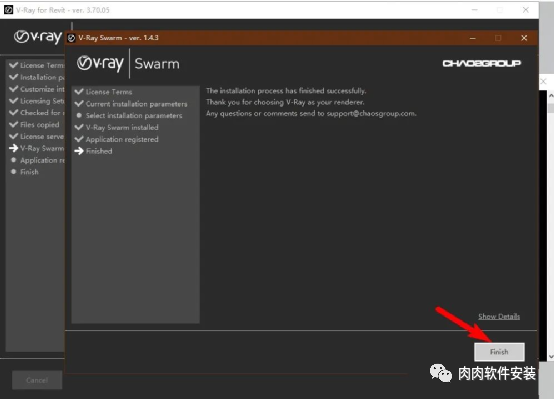Open the Show Details link
Screen dimensions: 554x399
[x=499, y=316]
